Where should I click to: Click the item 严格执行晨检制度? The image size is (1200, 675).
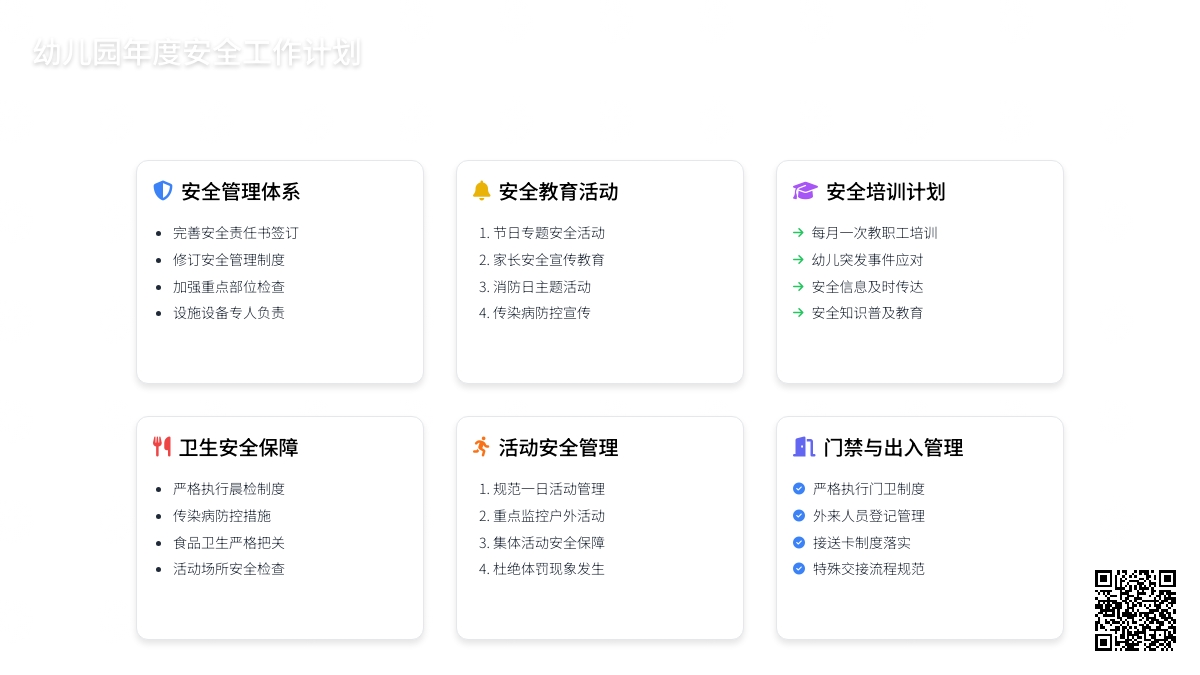coord(229,489)
